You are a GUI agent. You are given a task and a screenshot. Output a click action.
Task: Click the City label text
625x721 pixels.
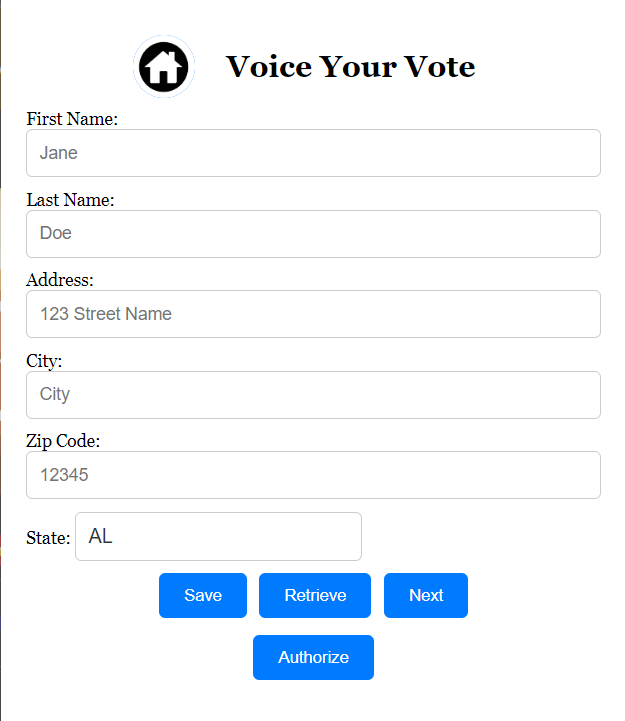tap(44, 361)
